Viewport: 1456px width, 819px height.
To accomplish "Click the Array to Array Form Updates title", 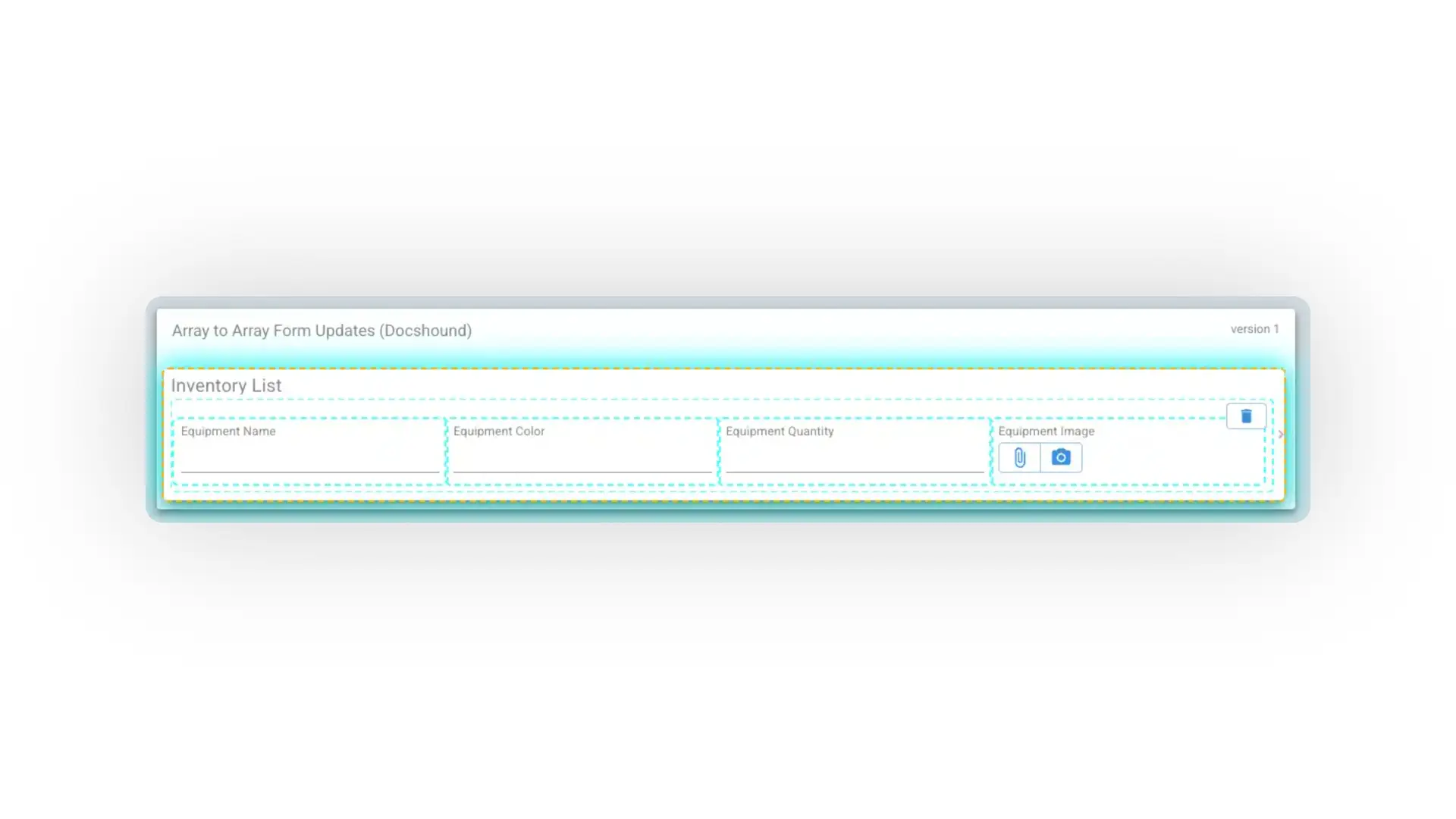I will click(322, 331).
